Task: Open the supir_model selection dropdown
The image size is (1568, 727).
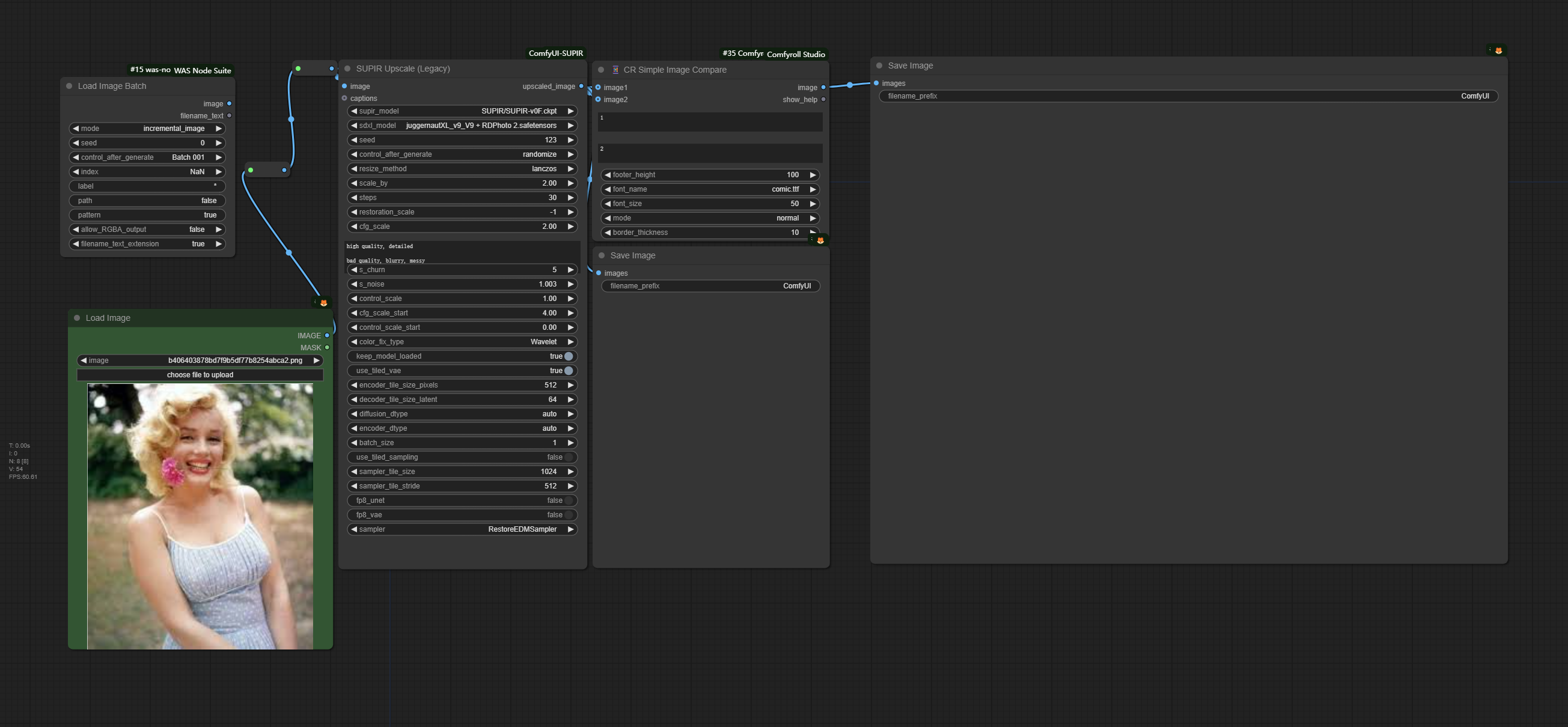Action: 463,111
